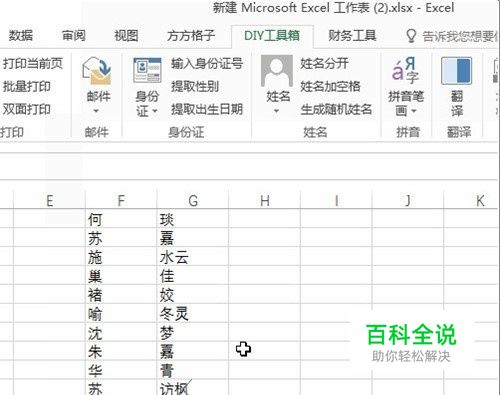Select column H header
500x395 pixels.
click(x=265, y=201)
